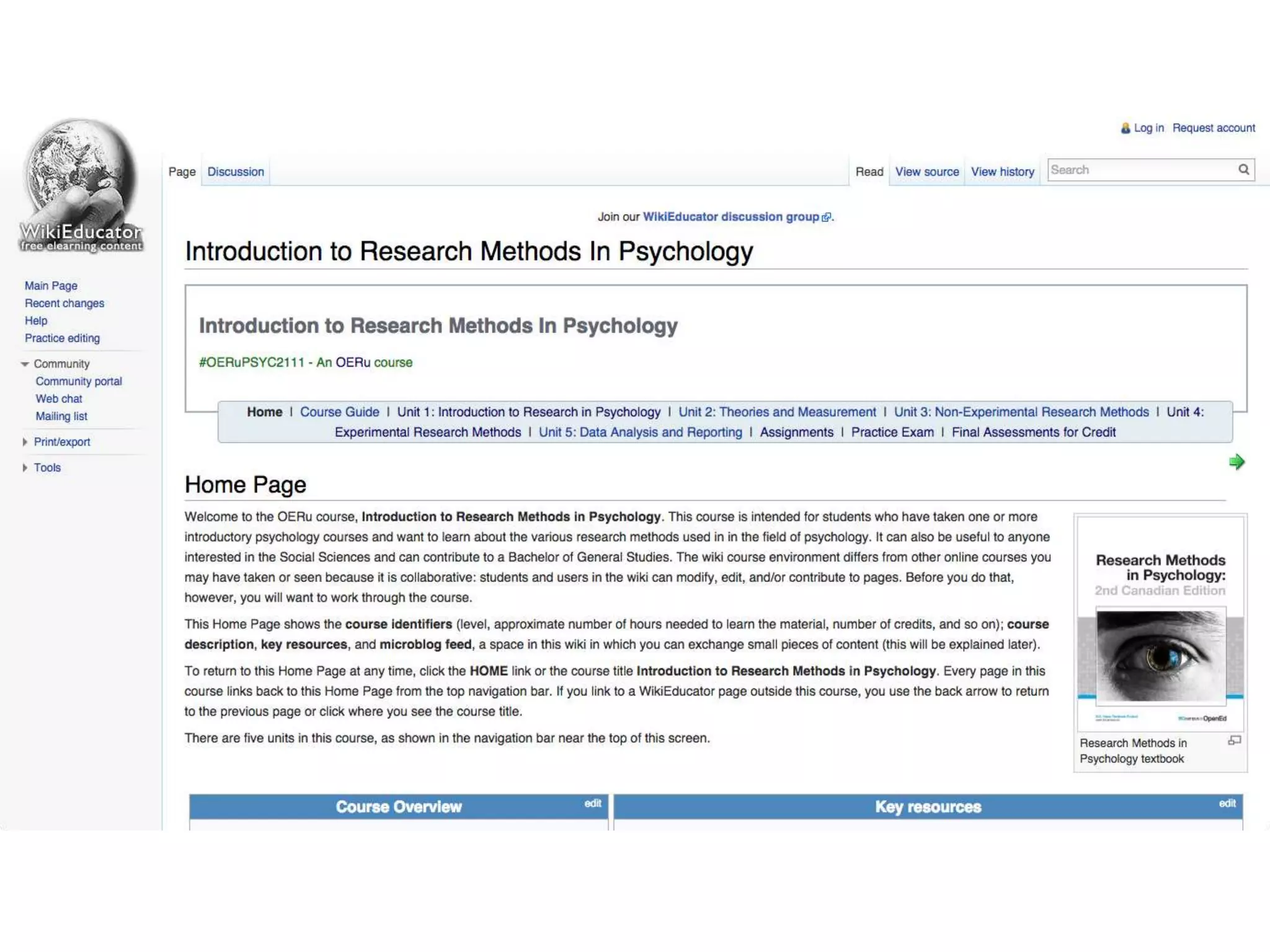Click external link icon after discussion group
1270x952 pixels.
[826, 218]
